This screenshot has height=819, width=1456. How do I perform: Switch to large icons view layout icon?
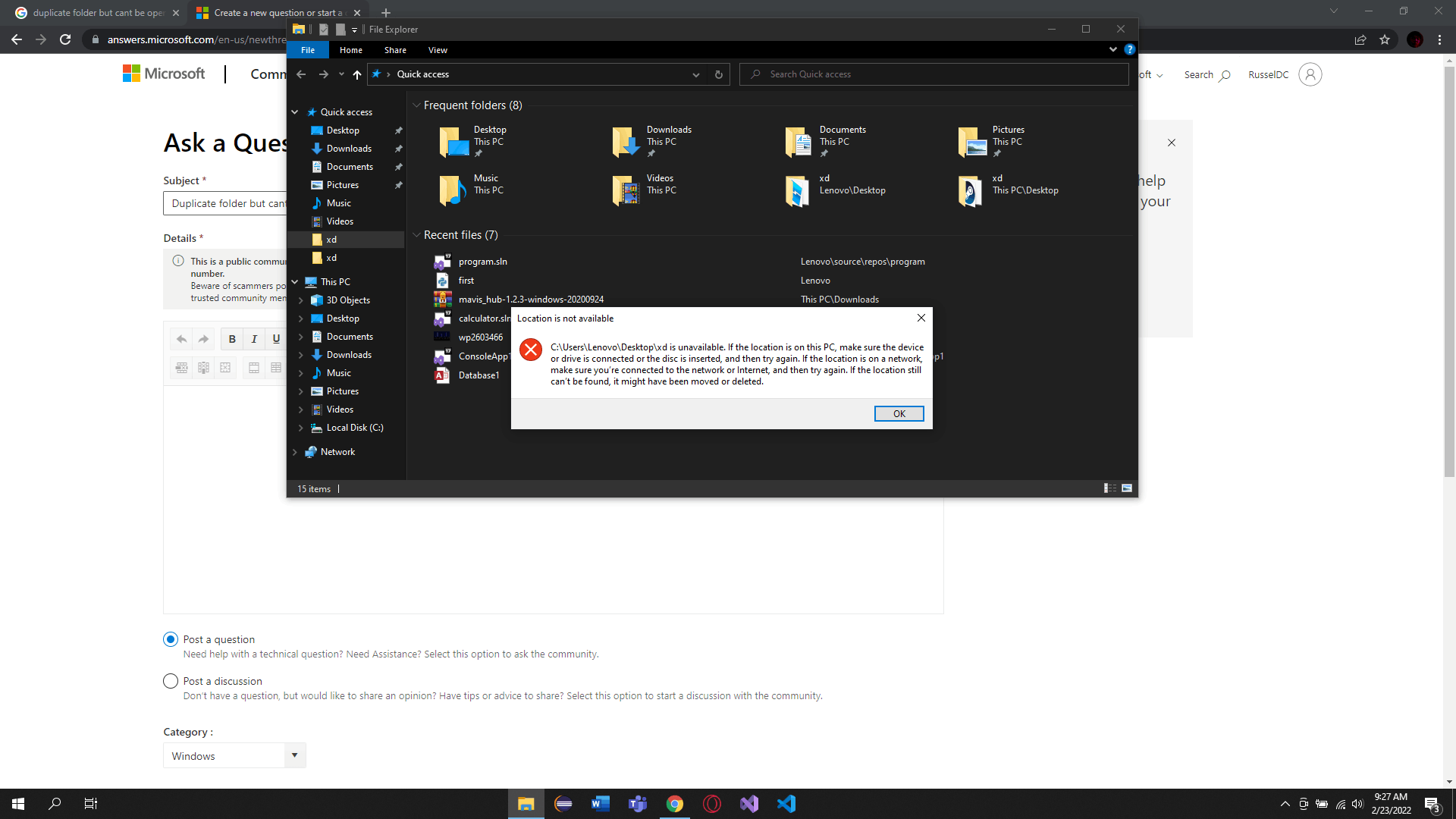[1127, 488]
